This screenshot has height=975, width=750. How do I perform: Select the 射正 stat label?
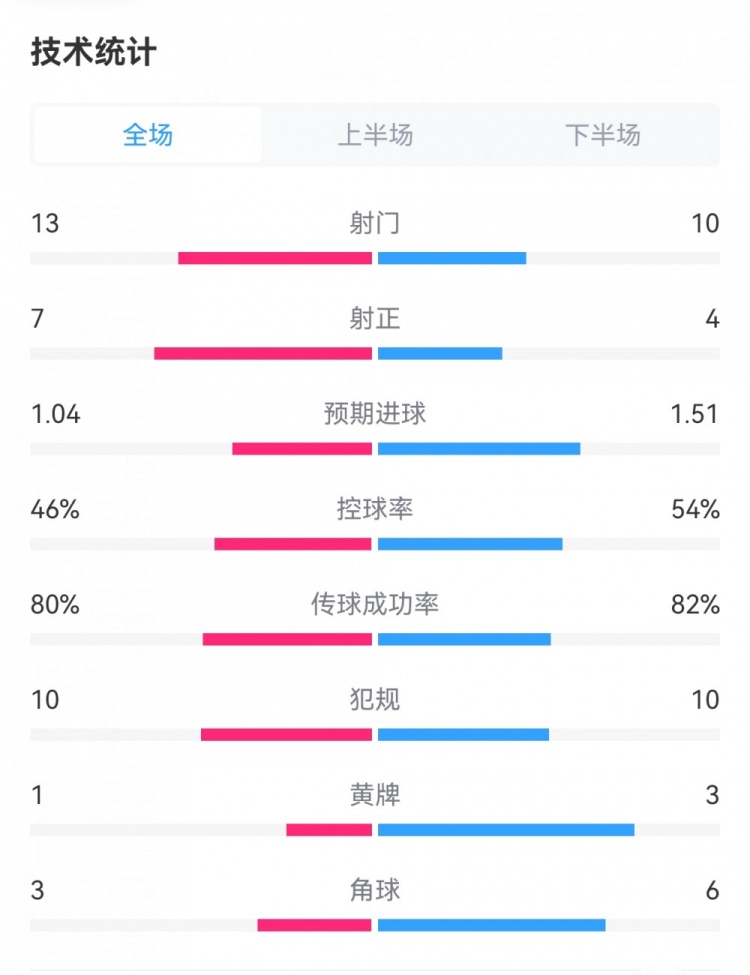375,319
